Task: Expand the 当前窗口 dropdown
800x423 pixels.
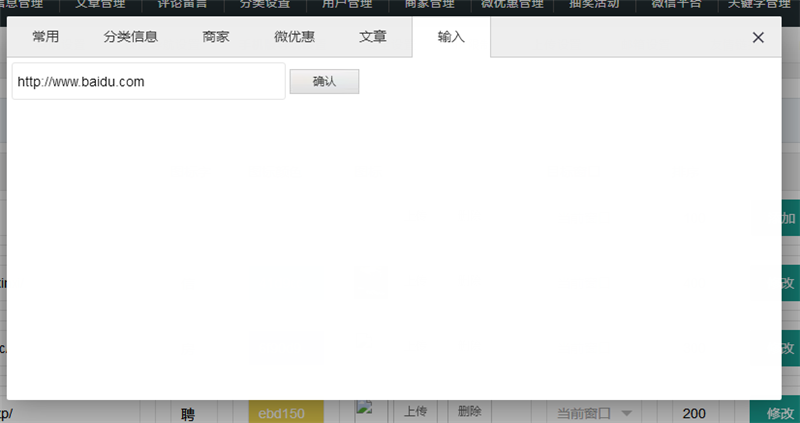Action: 595,413
